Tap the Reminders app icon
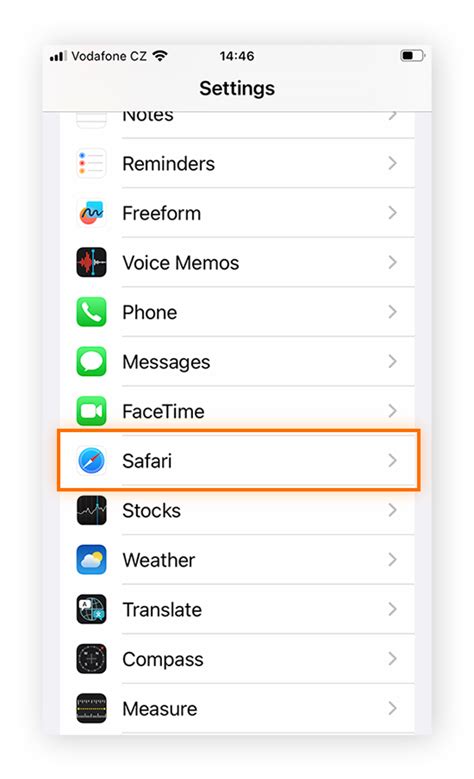Screen dimensions: 474x779 91,163
